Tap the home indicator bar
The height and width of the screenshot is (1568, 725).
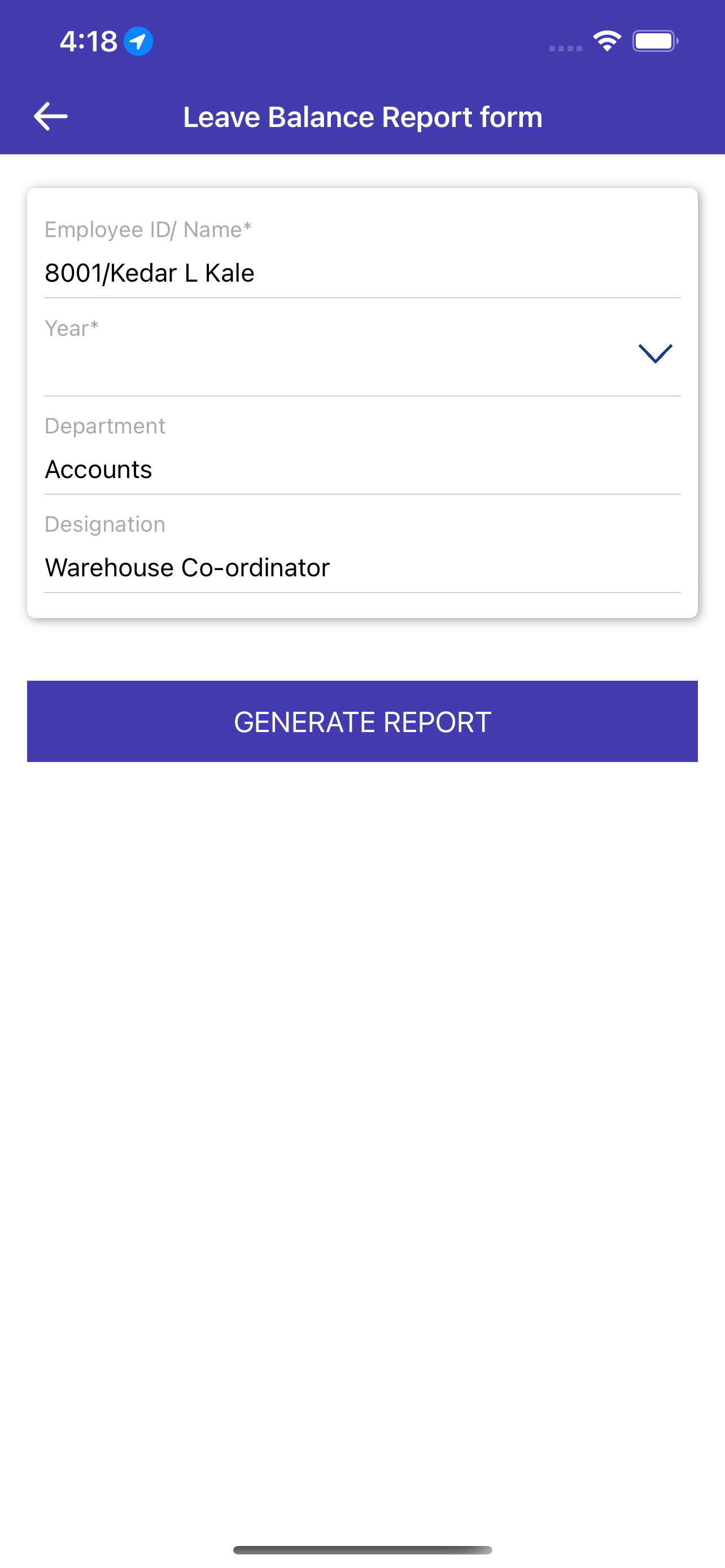point(363,1550)
